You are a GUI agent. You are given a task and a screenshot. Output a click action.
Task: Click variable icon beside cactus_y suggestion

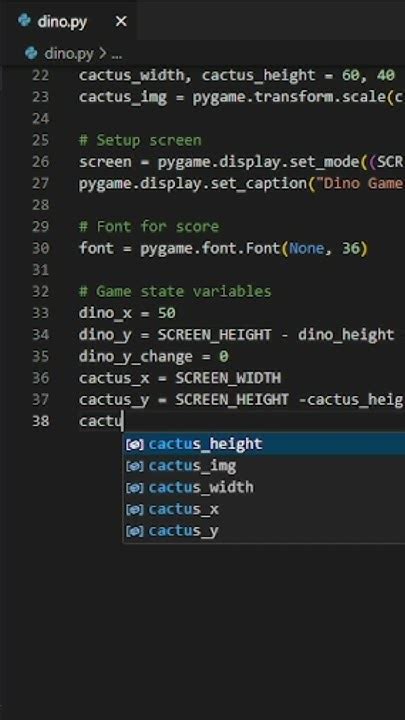135,531
